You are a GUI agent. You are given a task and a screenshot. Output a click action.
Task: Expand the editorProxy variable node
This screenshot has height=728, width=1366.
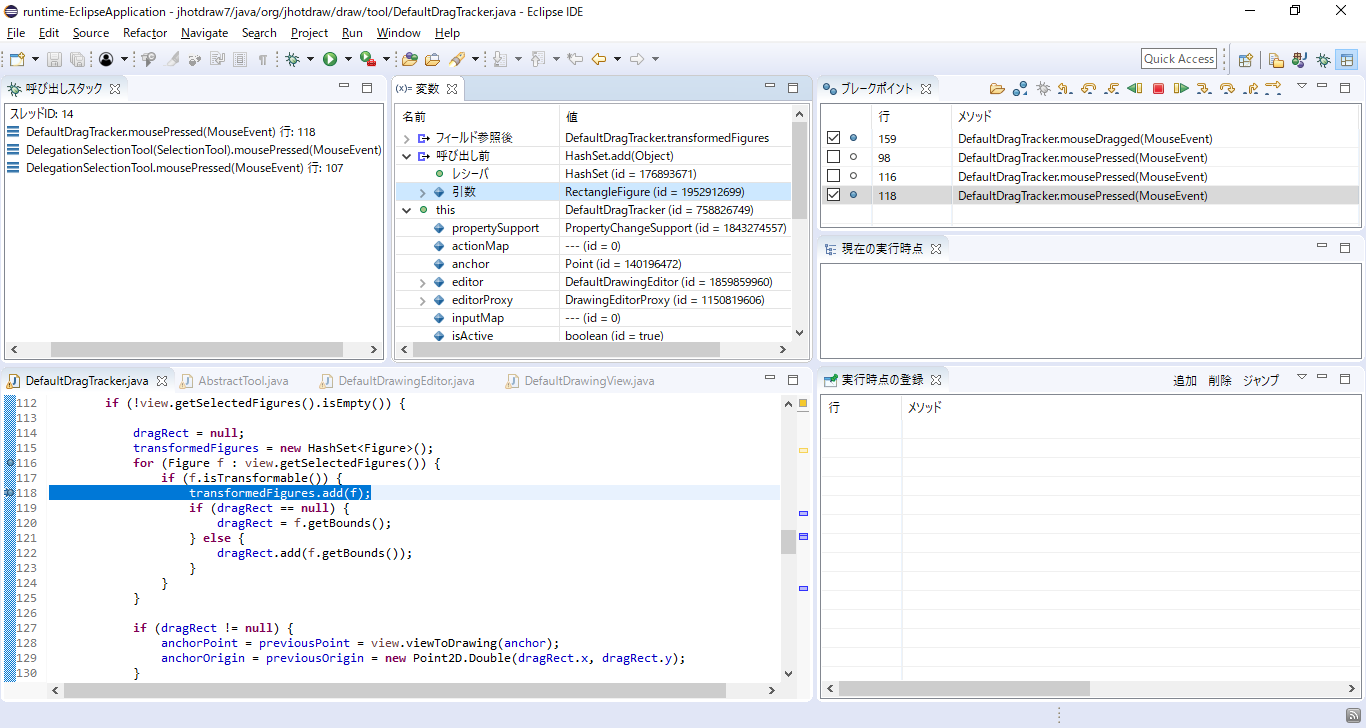tap(424, 300)
